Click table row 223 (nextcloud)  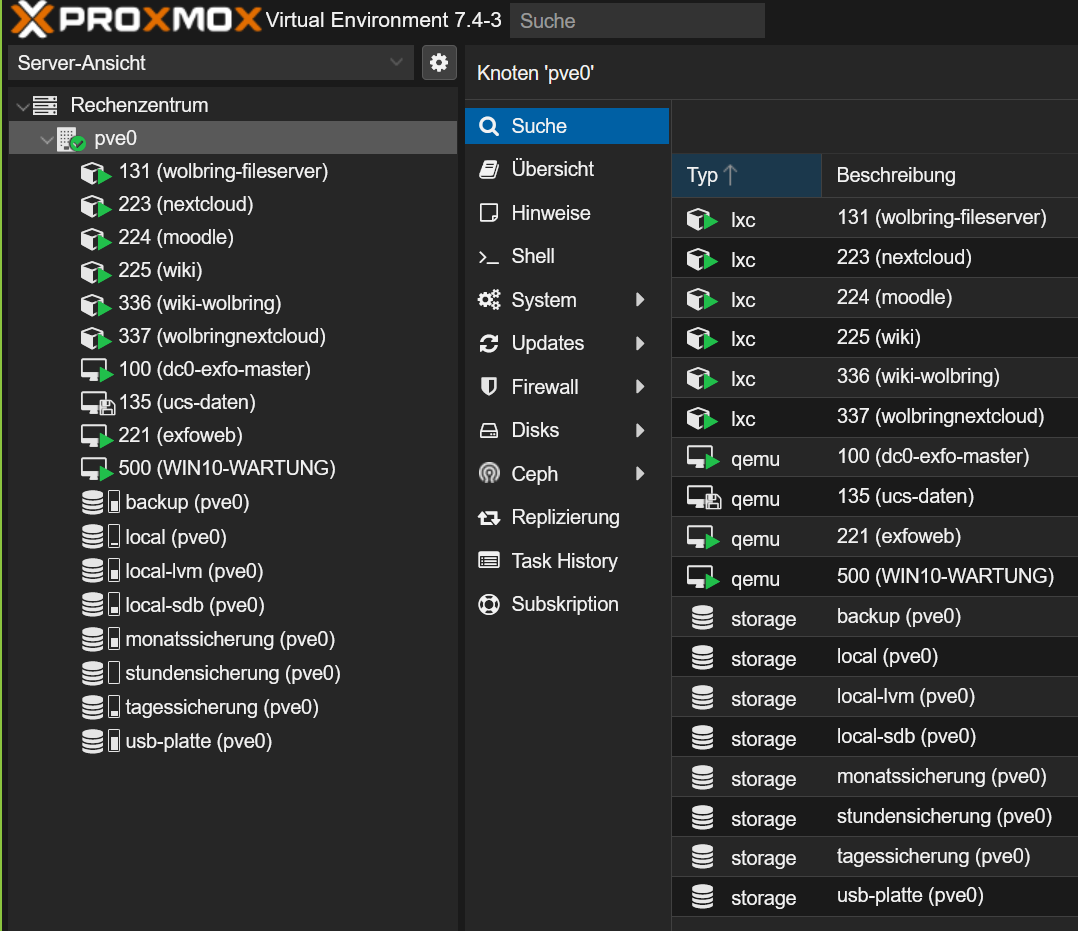(874, 258)
